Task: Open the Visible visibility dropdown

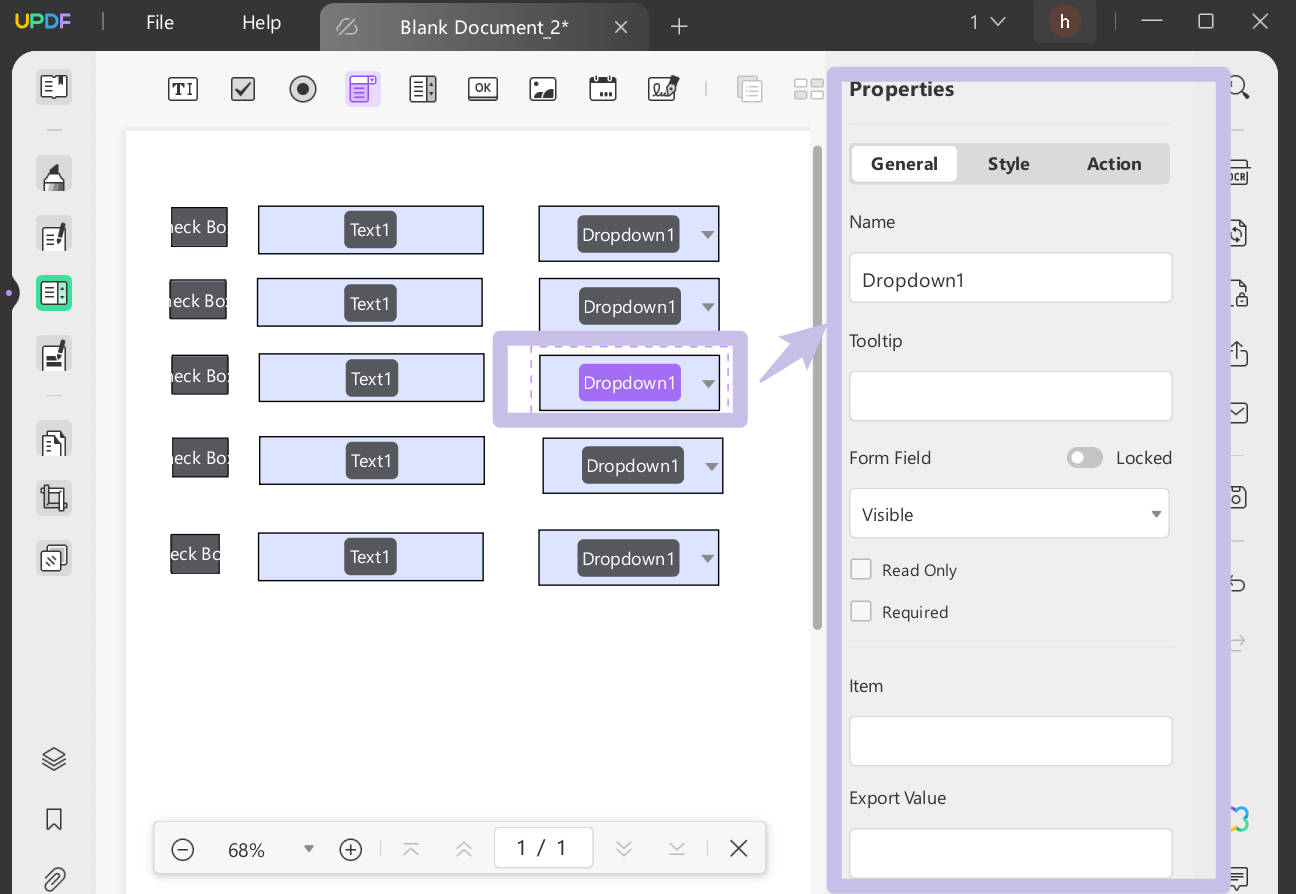Action: tap(1156, 513)
